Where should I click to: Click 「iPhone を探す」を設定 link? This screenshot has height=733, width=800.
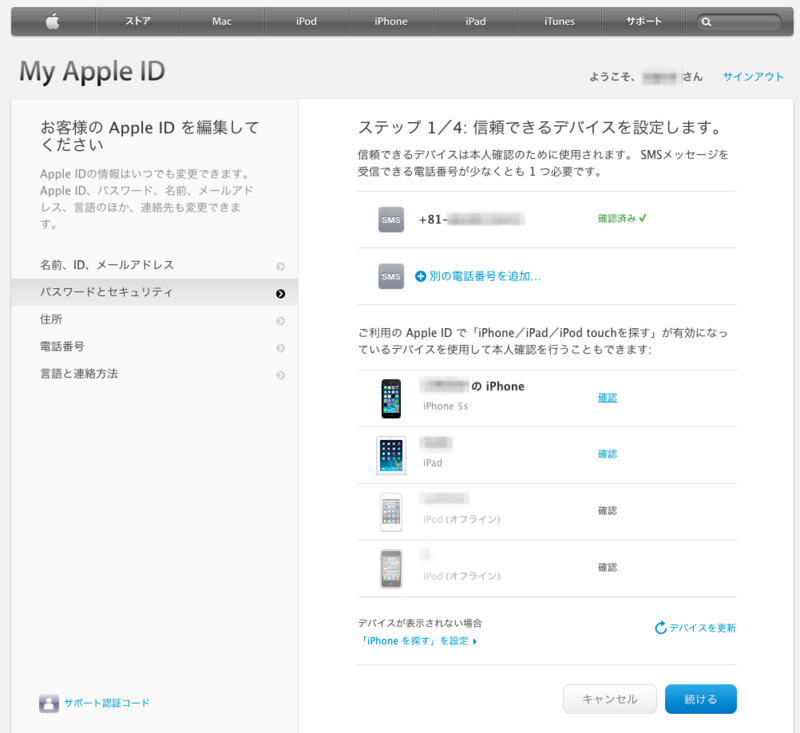414,641
